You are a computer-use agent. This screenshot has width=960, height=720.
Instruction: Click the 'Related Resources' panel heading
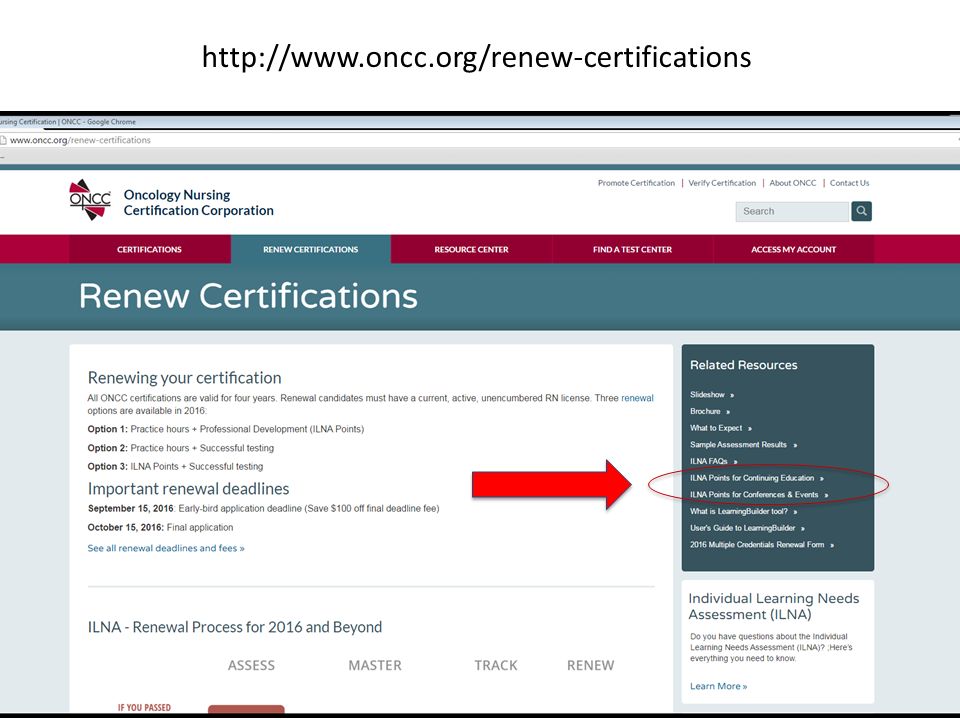(743, 365)
